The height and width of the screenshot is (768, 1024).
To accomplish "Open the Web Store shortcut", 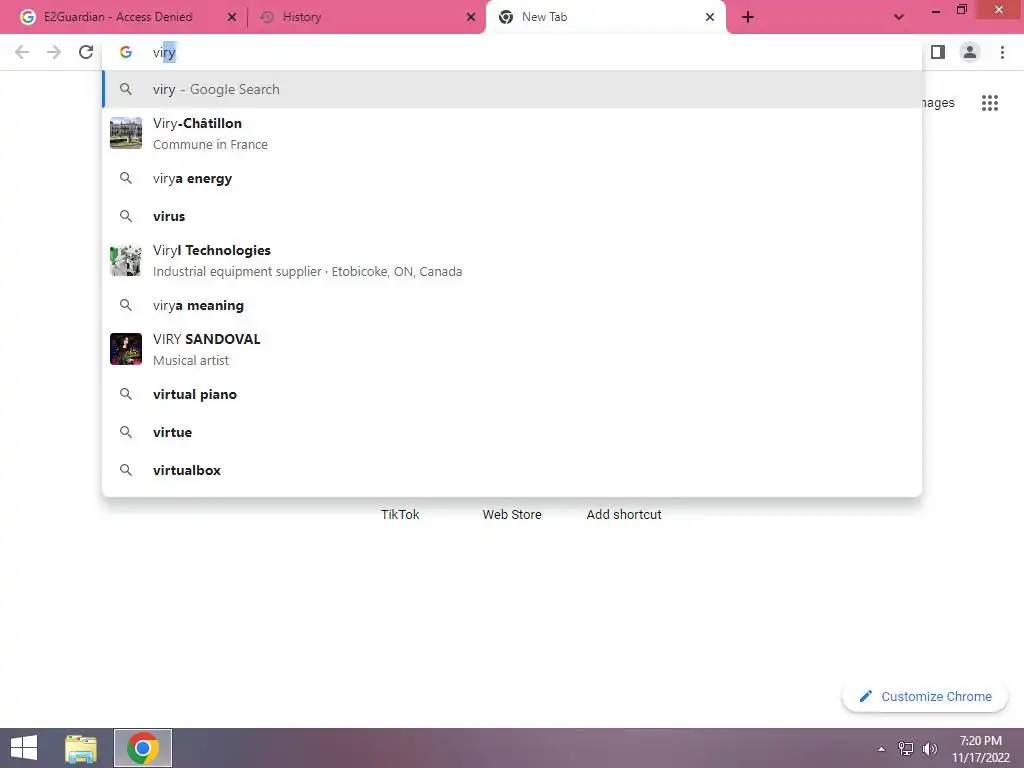I will point(512,515).
